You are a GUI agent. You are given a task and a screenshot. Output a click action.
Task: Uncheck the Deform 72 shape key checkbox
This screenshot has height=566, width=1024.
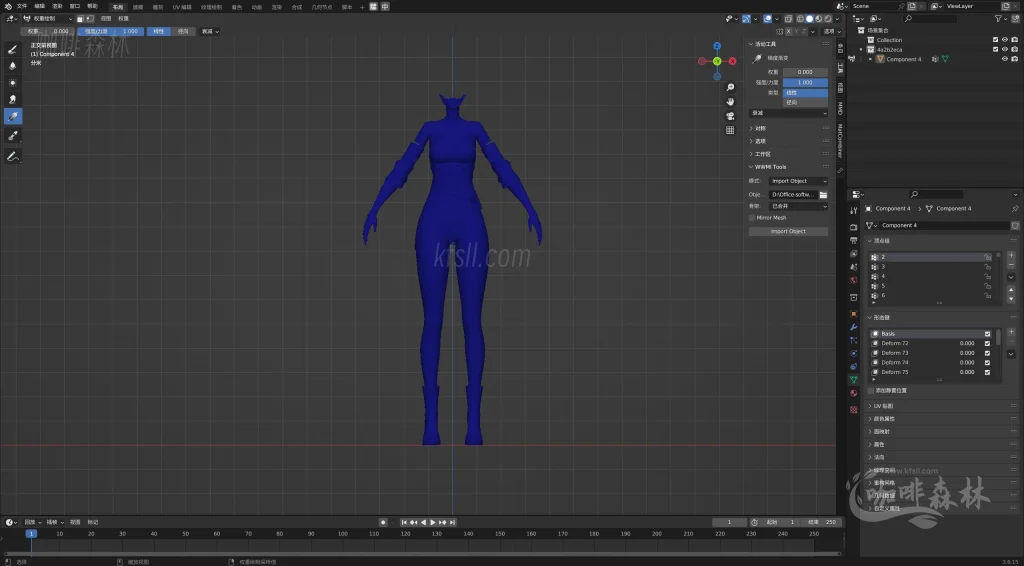[987, 343]
